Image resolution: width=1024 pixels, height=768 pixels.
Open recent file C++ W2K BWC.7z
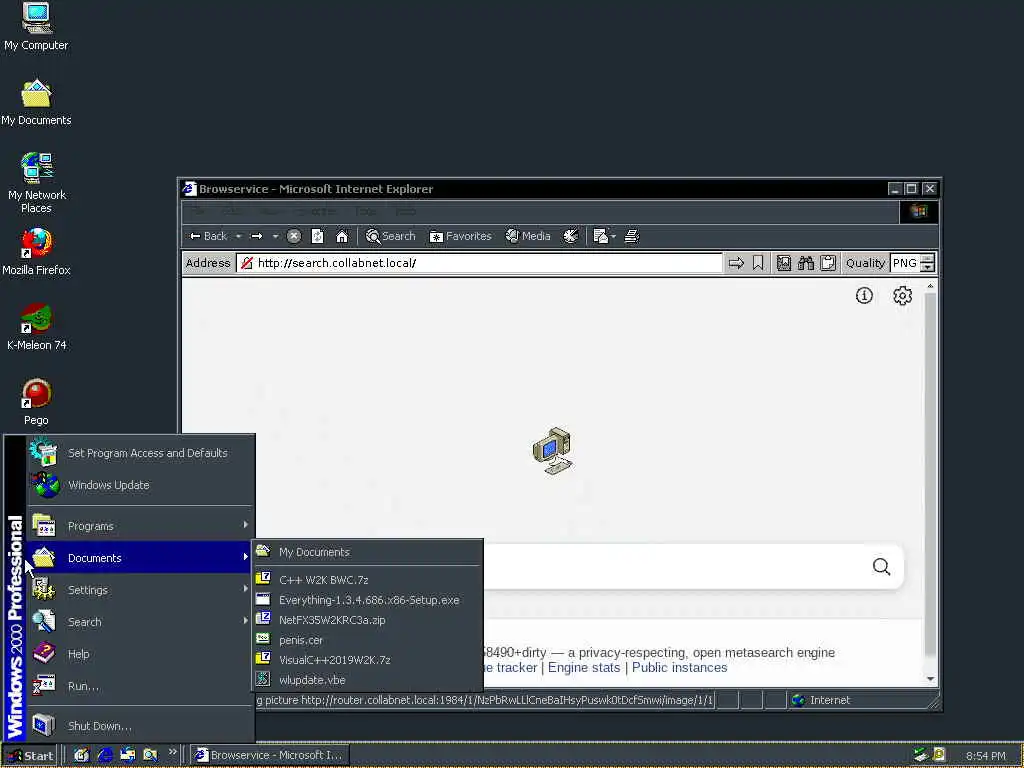(x=368, y=580)
